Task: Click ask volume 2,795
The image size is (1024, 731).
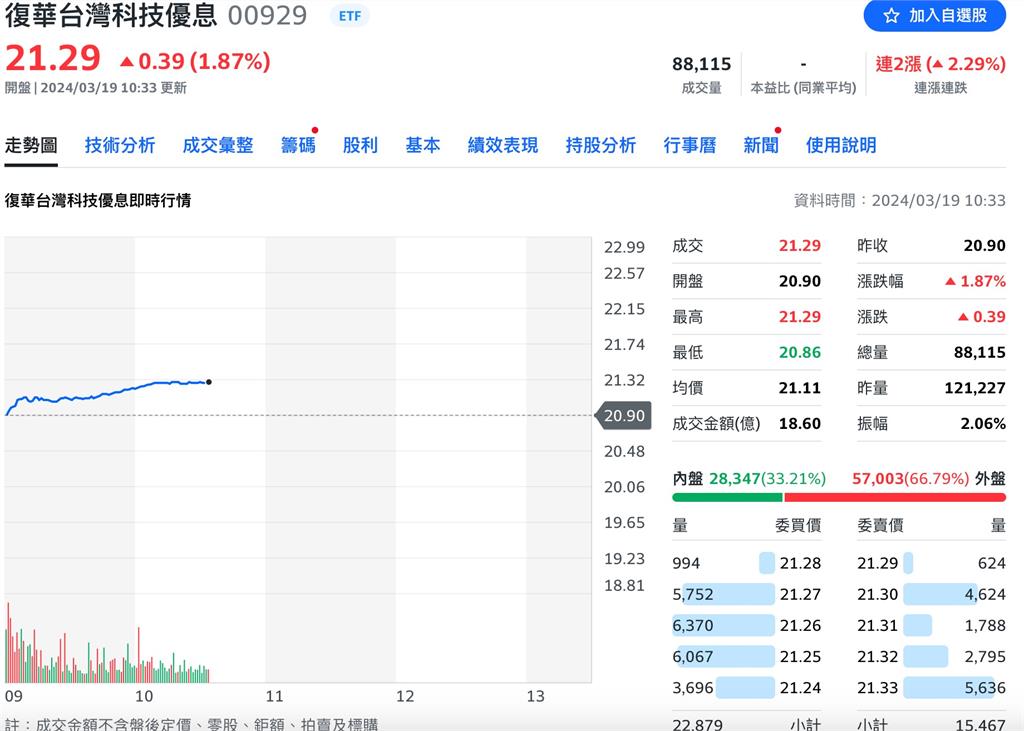Action: (985, 657)
